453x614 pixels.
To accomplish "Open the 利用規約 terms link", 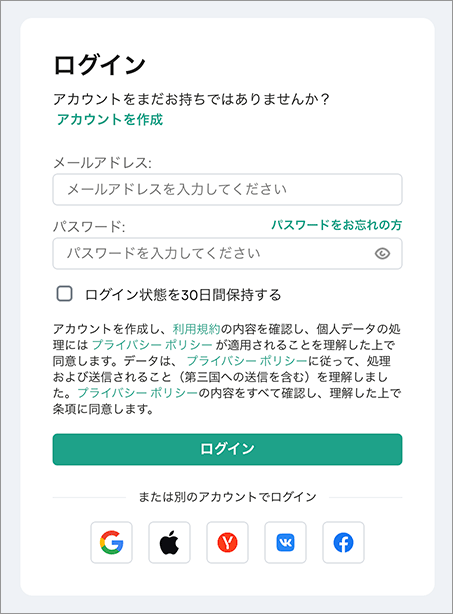I will click(x=197, y=329).
